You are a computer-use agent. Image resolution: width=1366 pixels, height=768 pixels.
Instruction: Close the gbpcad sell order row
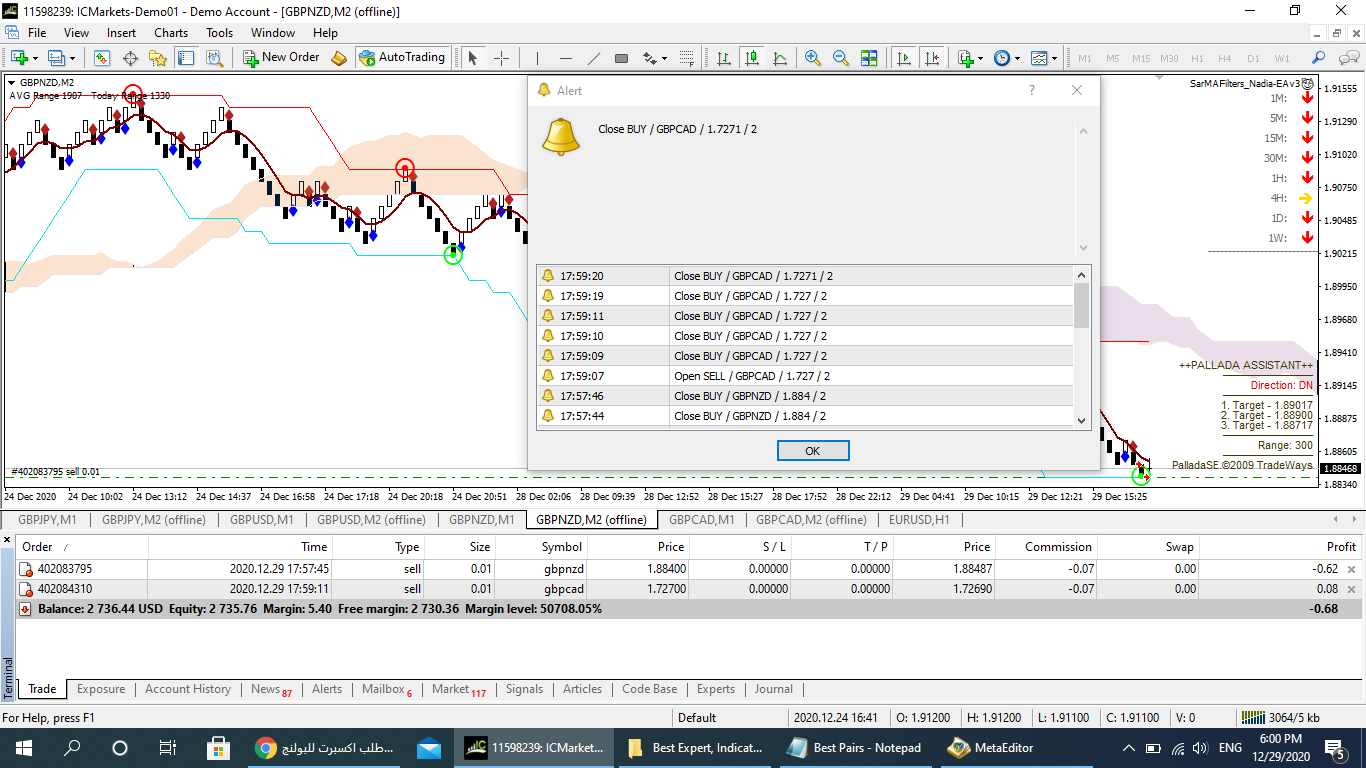(1351, 590)
